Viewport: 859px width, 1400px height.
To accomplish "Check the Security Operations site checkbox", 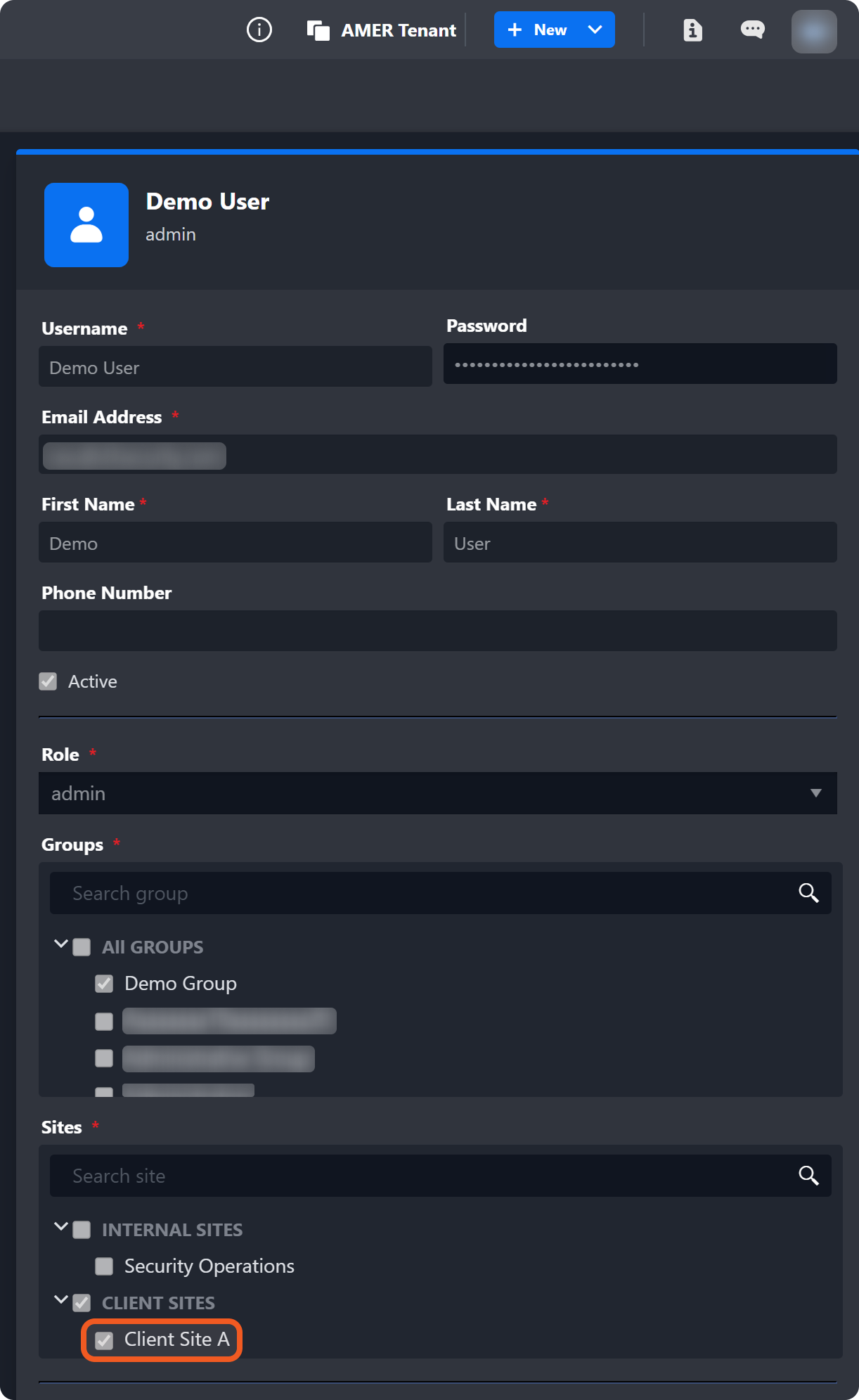I will click(104, 1266).
